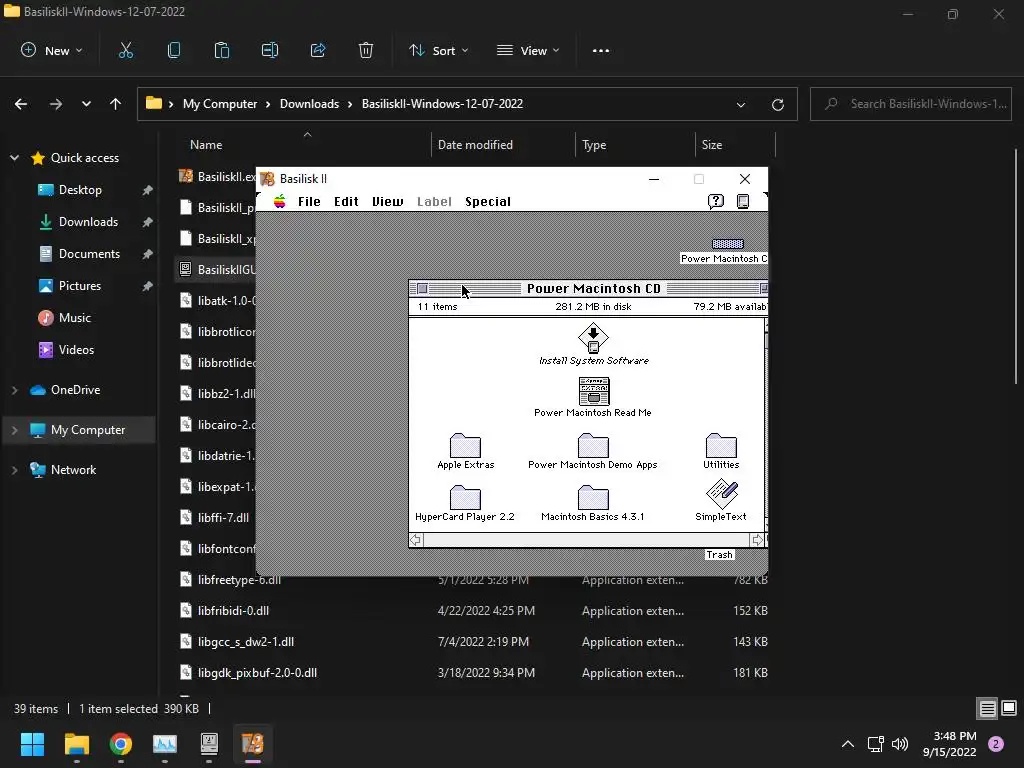
Task: Collapse the Quick access tree section
Action: click(x=14, y=158)
